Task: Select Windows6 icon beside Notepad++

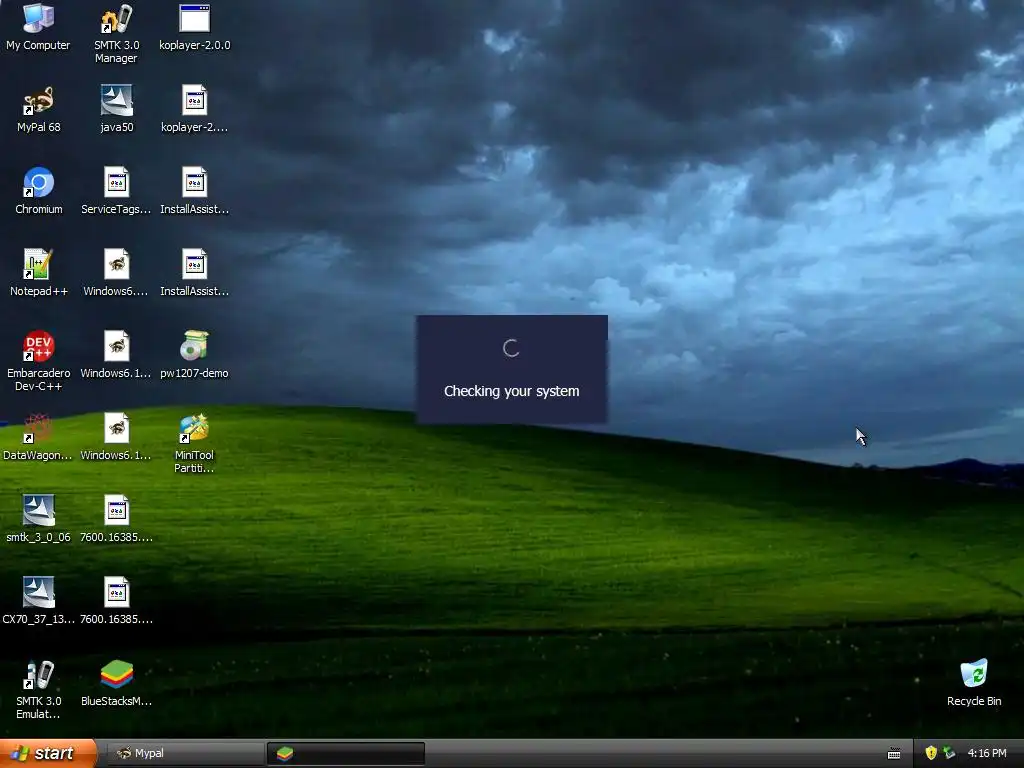Action: 116,273
